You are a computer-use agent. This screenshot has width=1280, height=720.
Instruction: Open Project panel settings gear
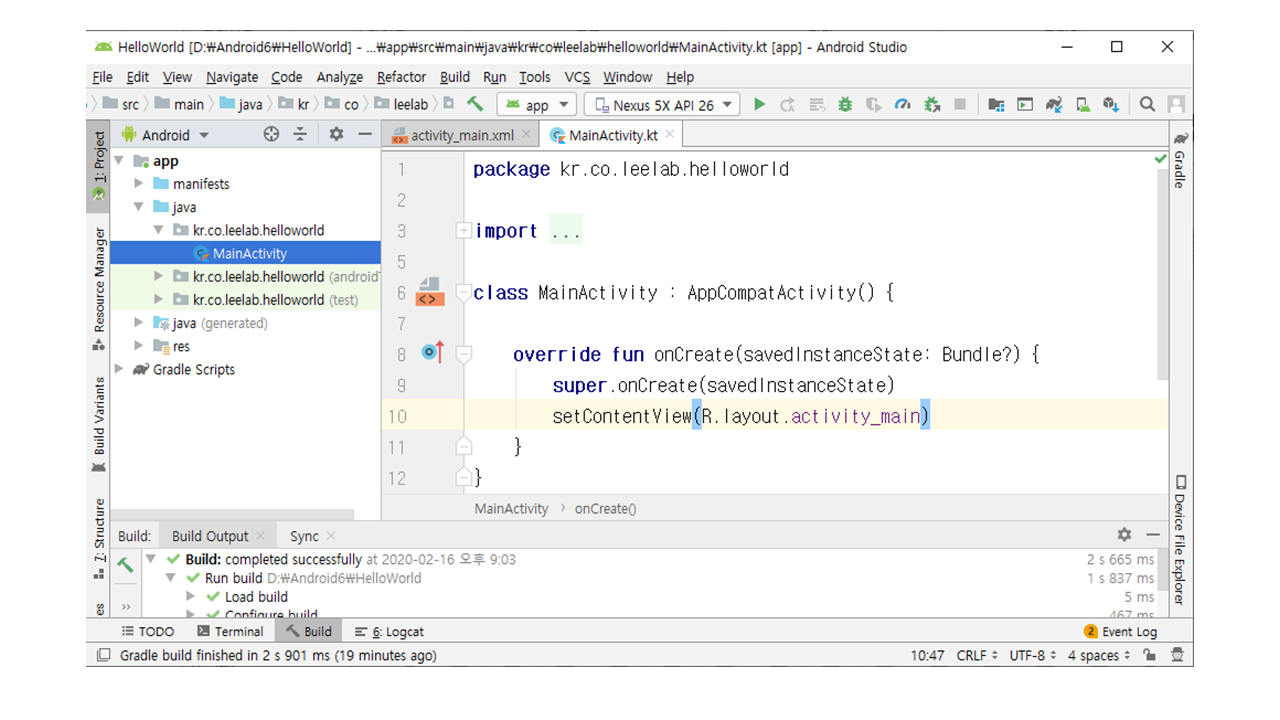click(336, 135)
